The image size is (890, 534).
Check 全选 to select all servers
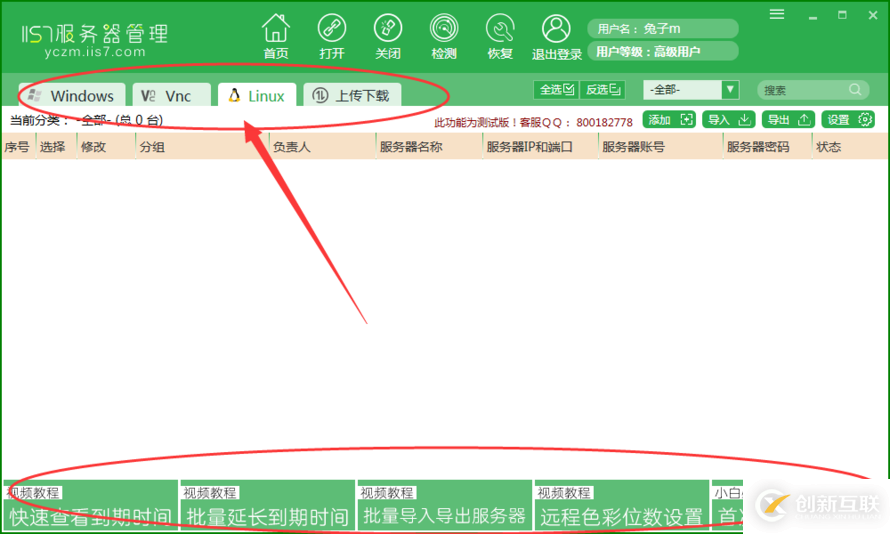click(x=556, y=90)
